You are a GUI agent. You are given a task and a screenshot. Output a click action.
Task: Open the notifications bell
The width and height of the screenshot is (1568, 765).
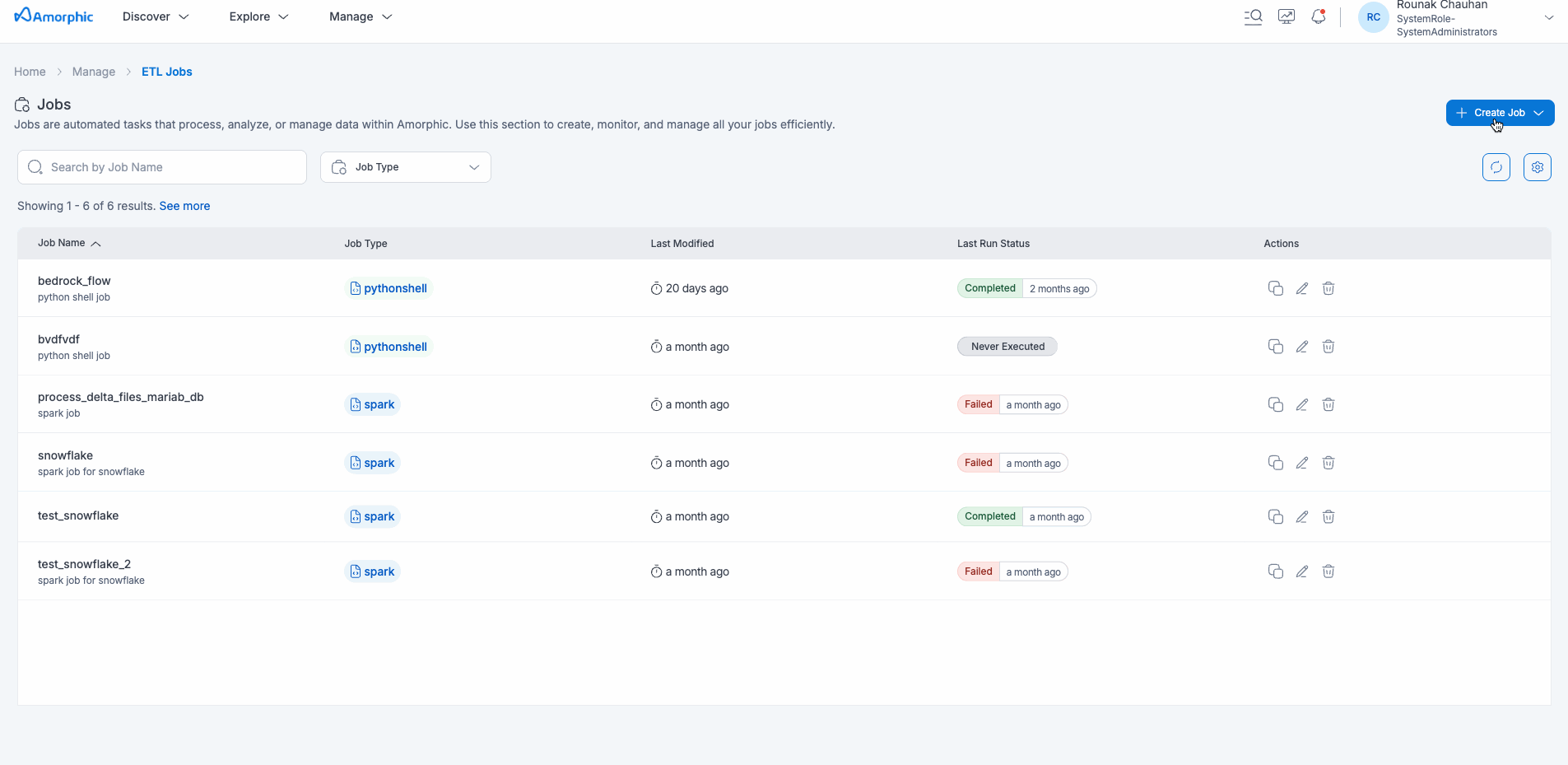click(x=1318, y=16)
